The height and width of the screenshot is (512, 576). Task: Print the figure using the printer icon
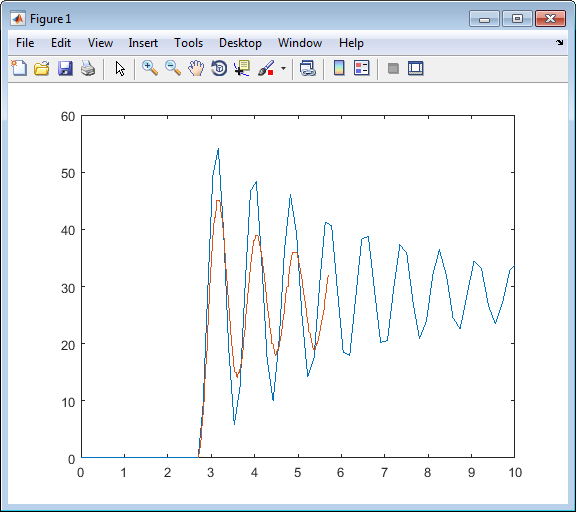(x=88, y=68)
